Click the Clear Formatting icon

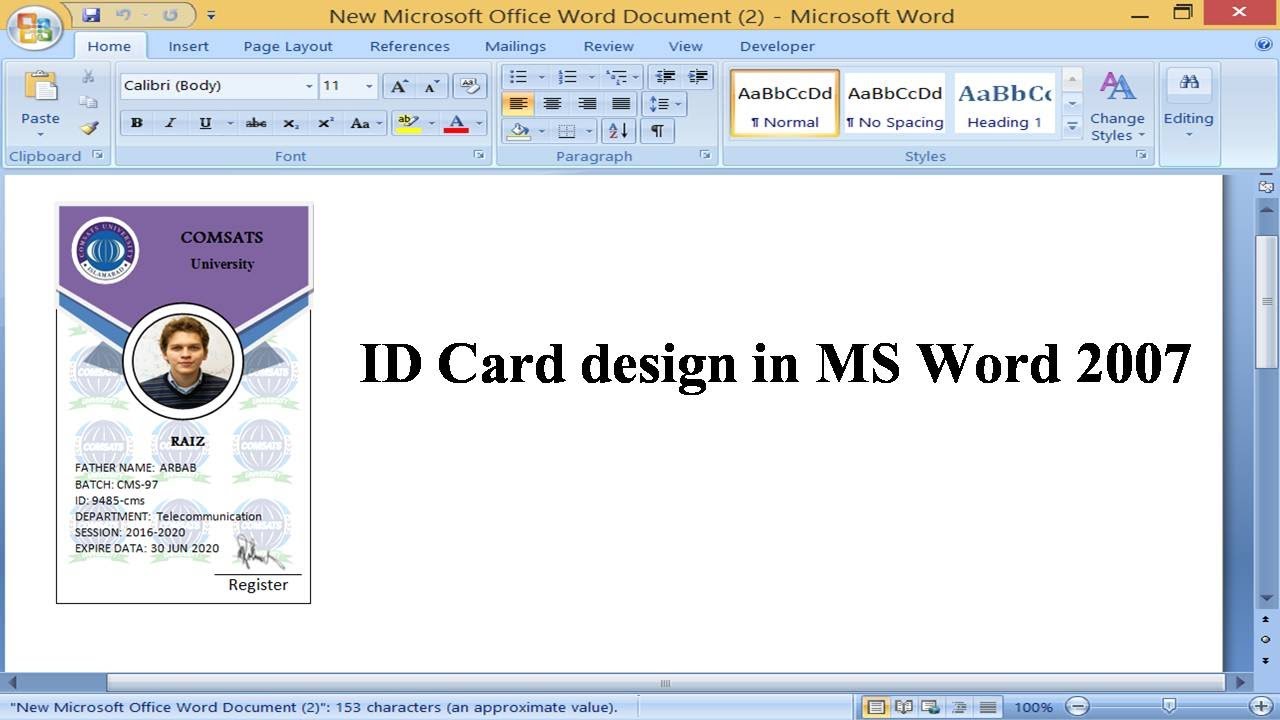469,86
